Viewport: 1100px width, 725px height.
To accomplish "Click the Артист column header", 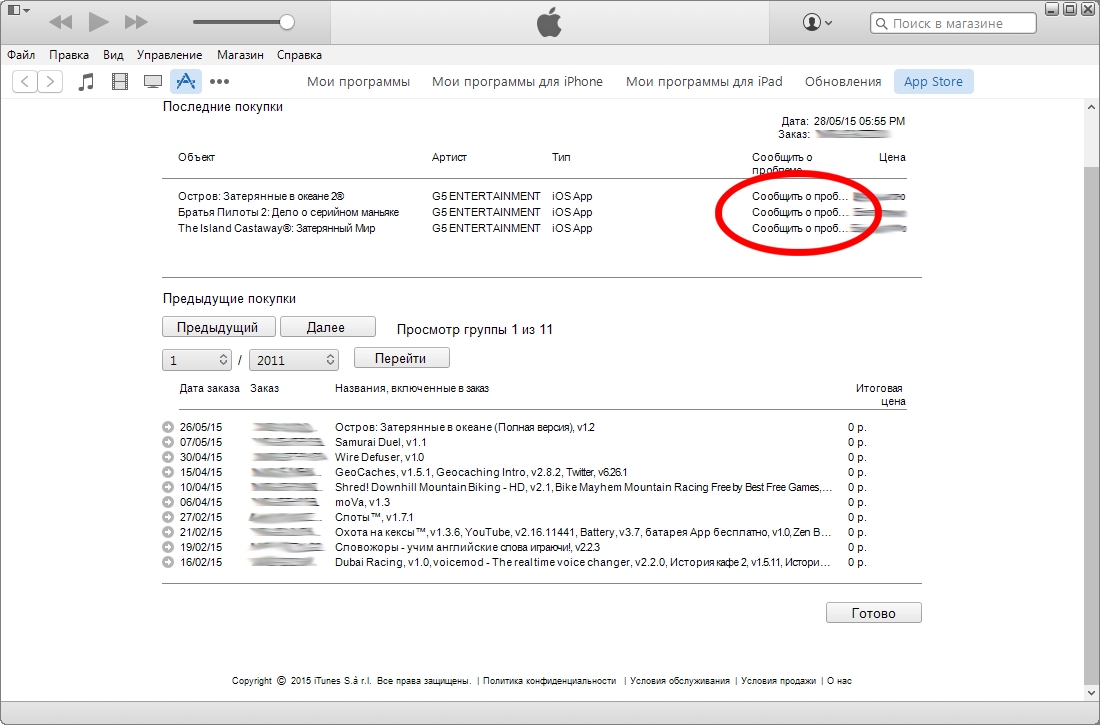I will coord(449,157).
